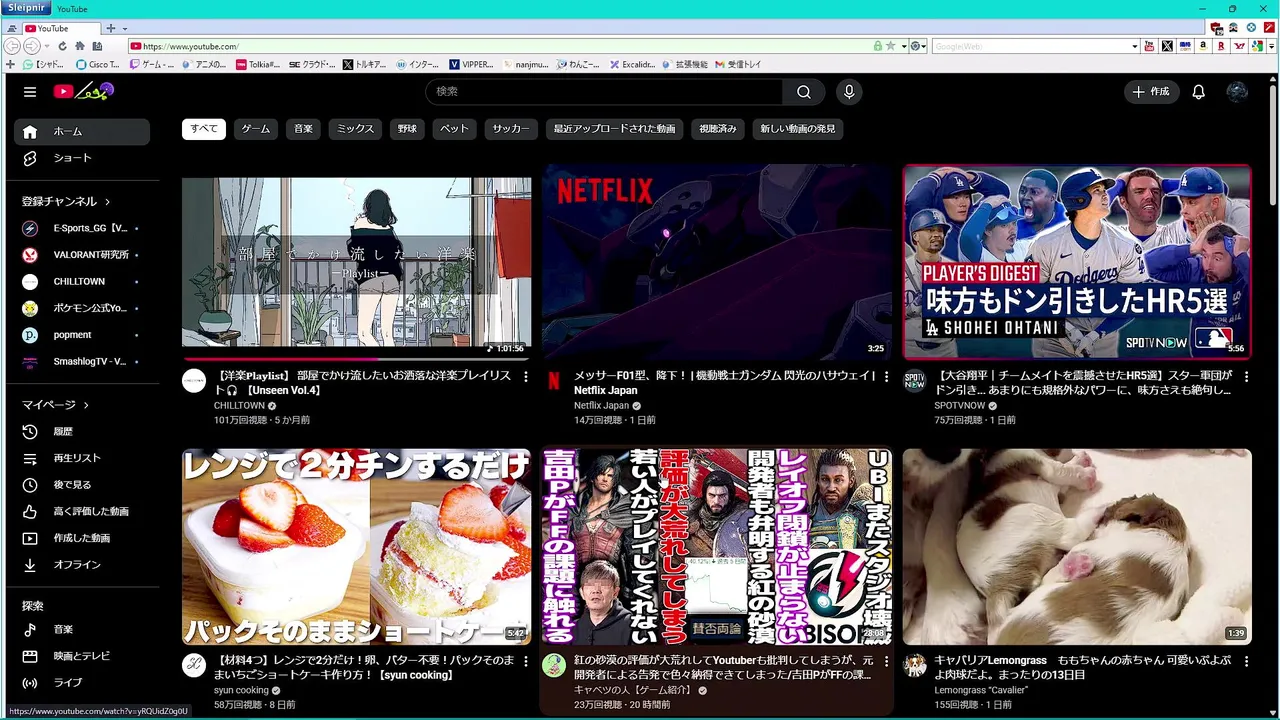This screenshot has height=720, width=1280.
Task: Select 最近アップロードされた動画 filter chip
Action: [615, 128]
